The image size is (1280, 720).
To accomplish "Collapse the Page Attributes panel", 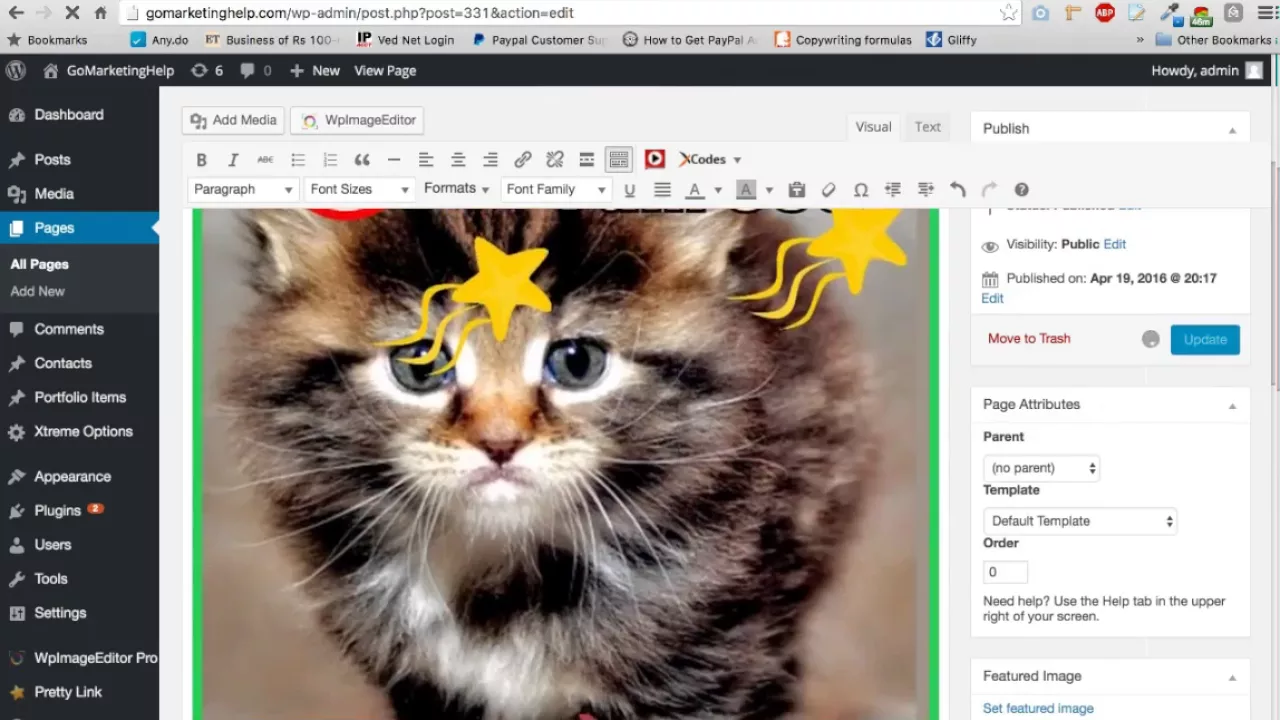I will click(x=1232, y=405).
